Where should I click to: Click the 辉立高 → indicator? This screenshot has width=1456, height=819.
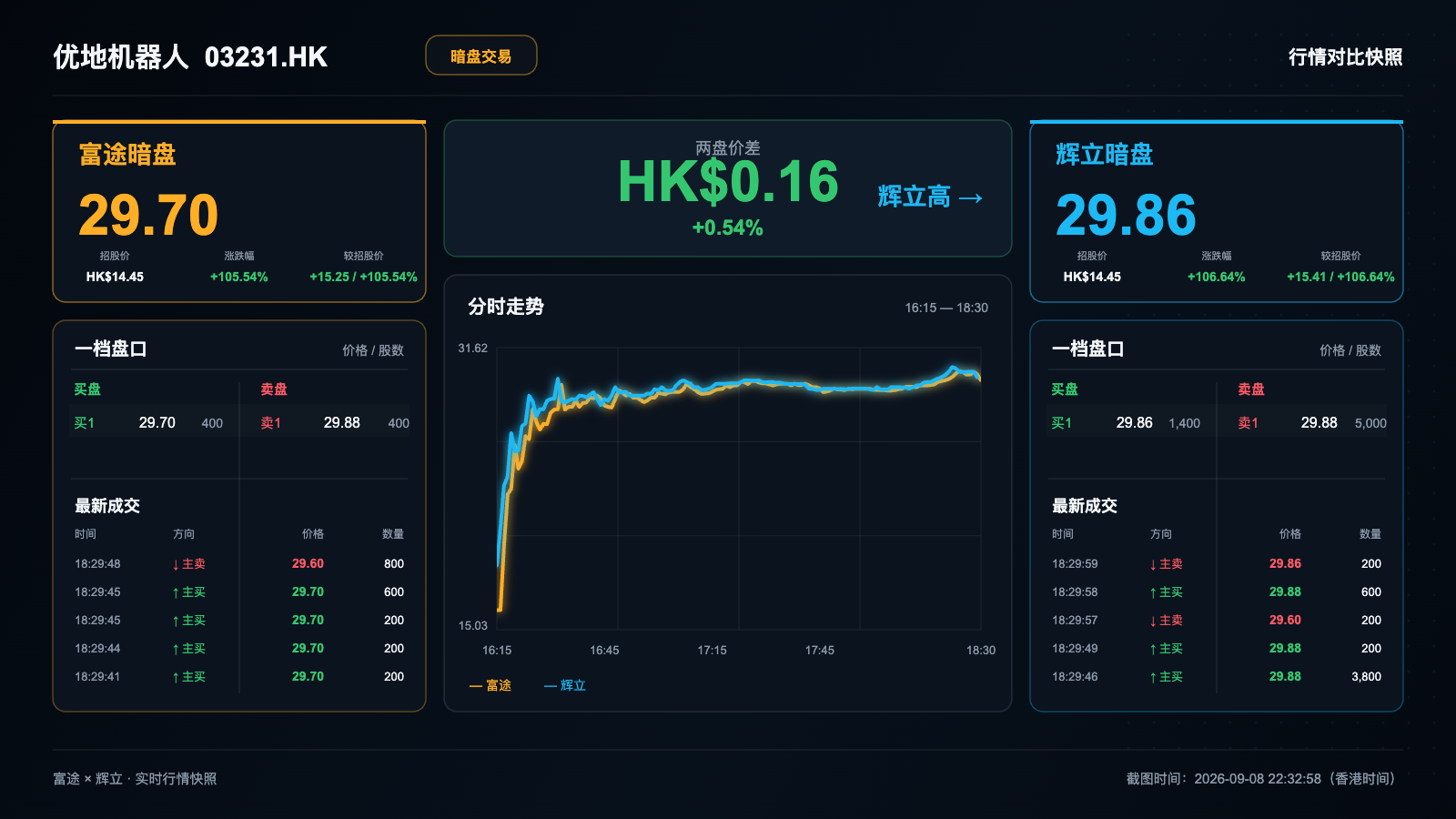[930, 197]
